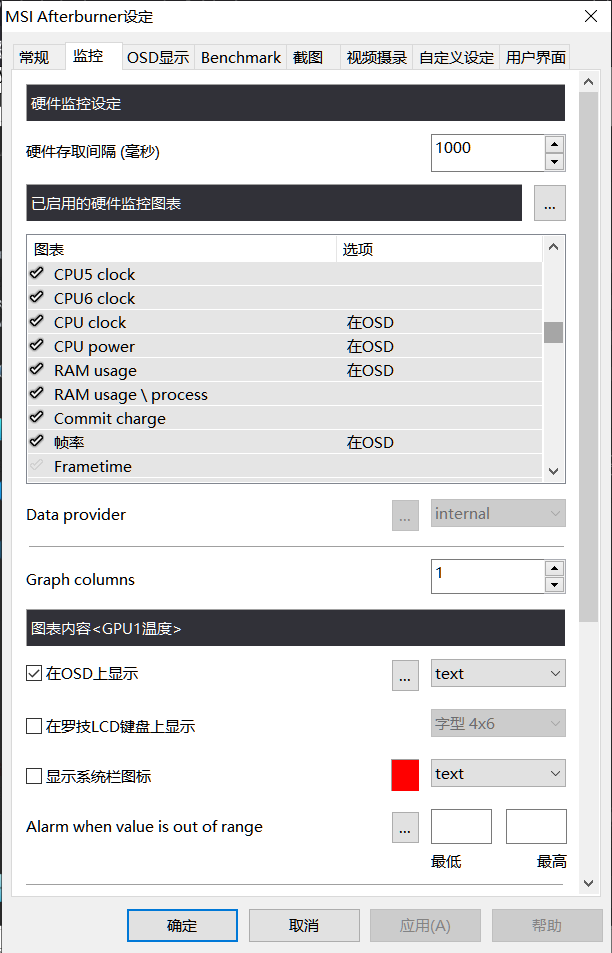This screenshot has width=612, height=953.
Task: Increase 硬件存取间隔 with up arrow
Action: pos(554,145)
